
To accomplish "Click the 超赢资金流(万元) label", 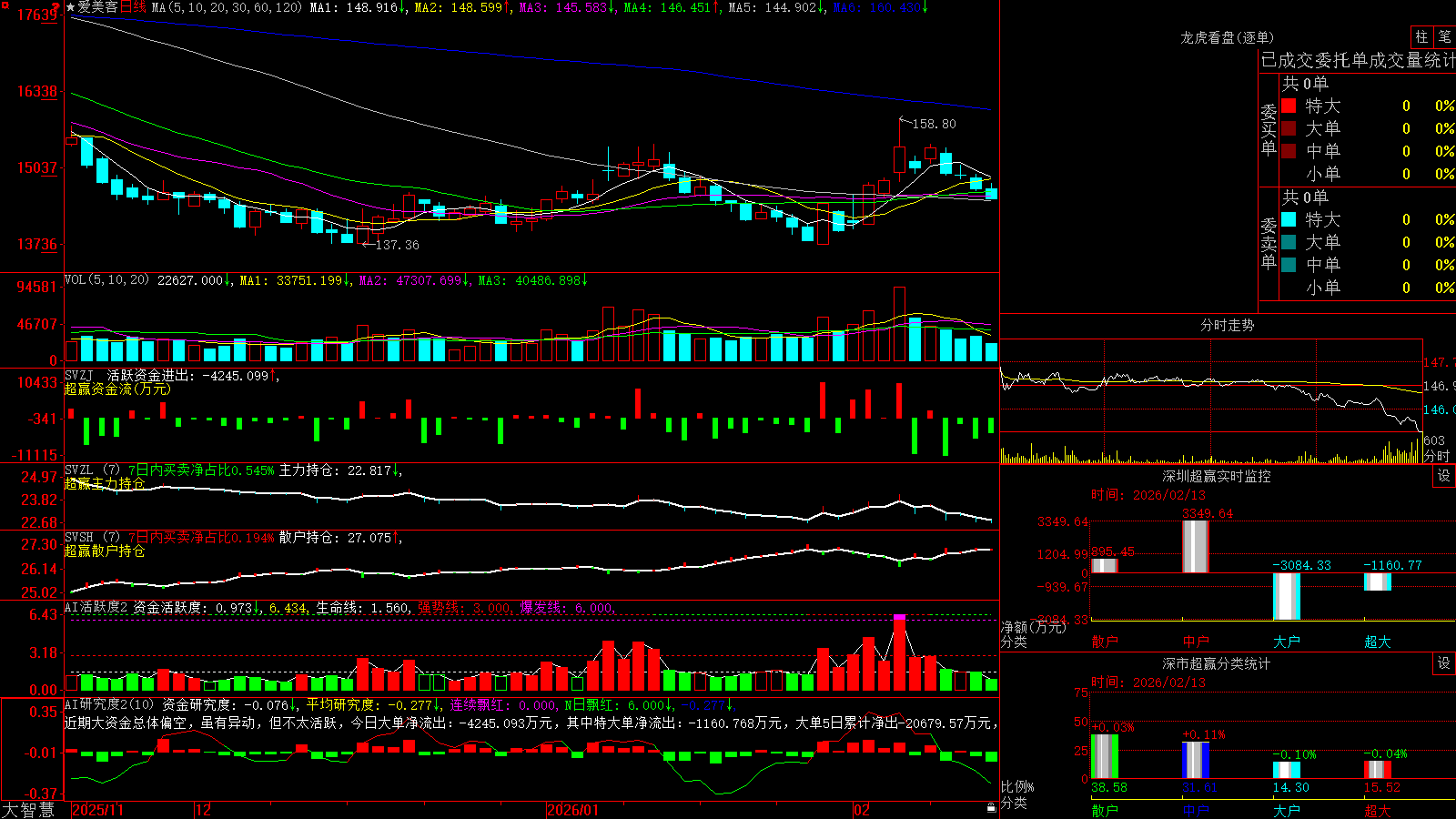I will pos(117,389).
